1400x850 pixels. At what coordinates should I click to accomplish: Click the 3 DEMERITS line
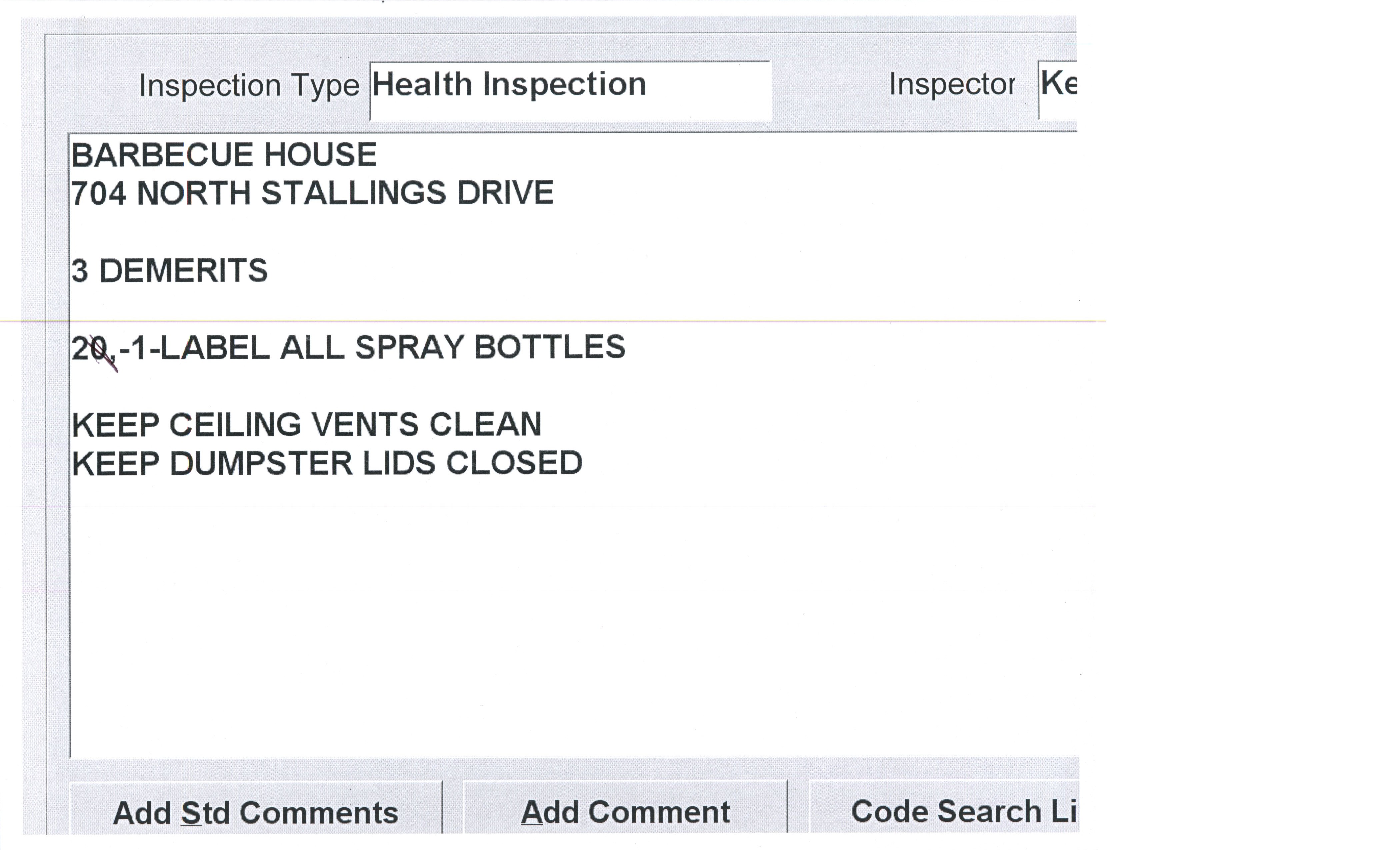(x=169, y=271)
